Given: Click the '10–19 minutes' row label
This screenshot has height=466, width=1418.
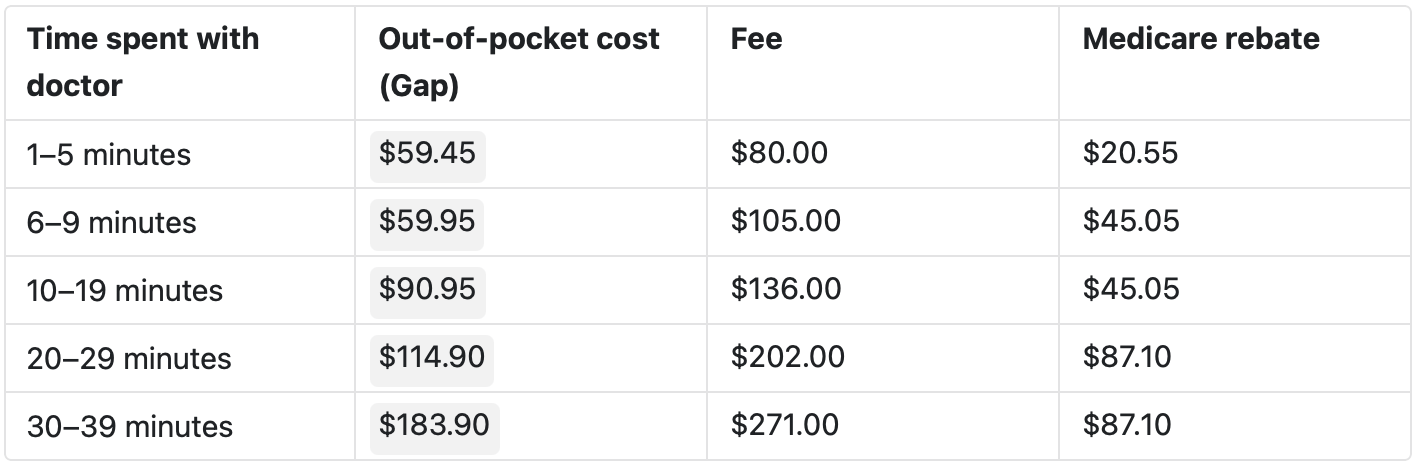Looking at the screenshot, I should tap(124, 291).
